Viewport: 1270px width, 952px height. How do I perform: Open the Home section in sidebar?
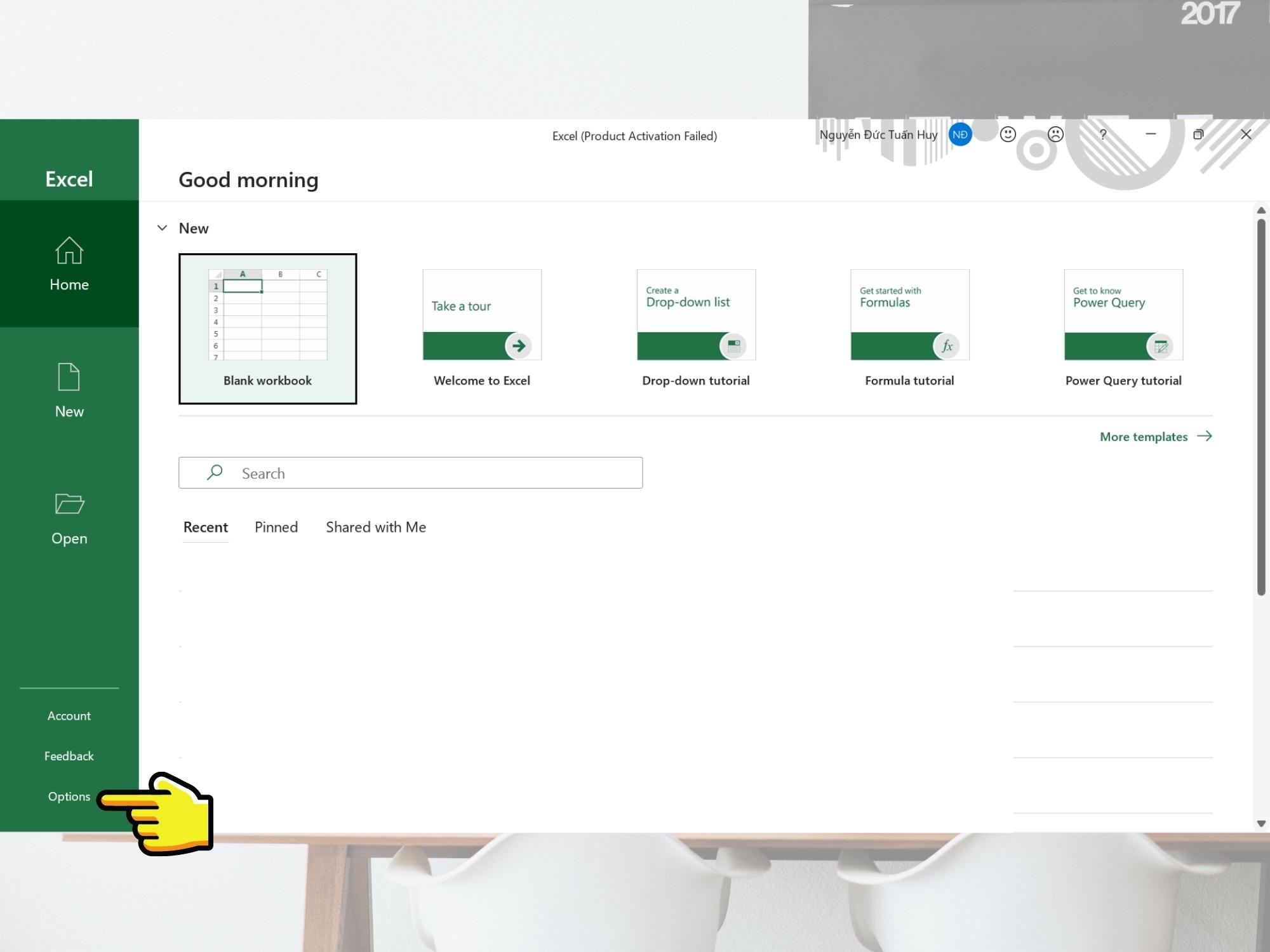(69, 264)
